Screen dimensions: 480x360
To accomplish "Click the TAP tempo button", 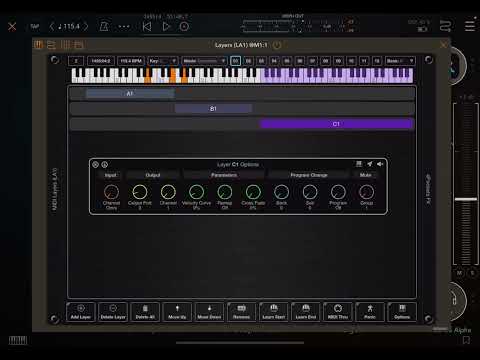I will pos(35,26).
